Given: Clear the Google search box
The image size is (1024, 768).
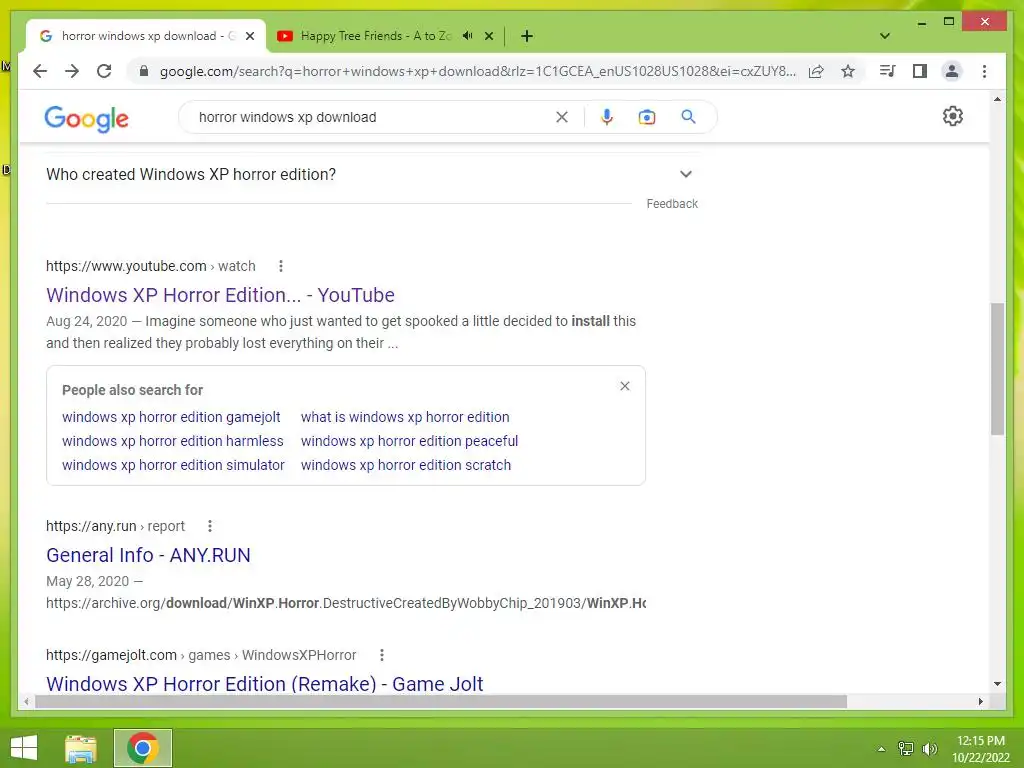Looking at the screenshot, I should (x=562, y=117).
